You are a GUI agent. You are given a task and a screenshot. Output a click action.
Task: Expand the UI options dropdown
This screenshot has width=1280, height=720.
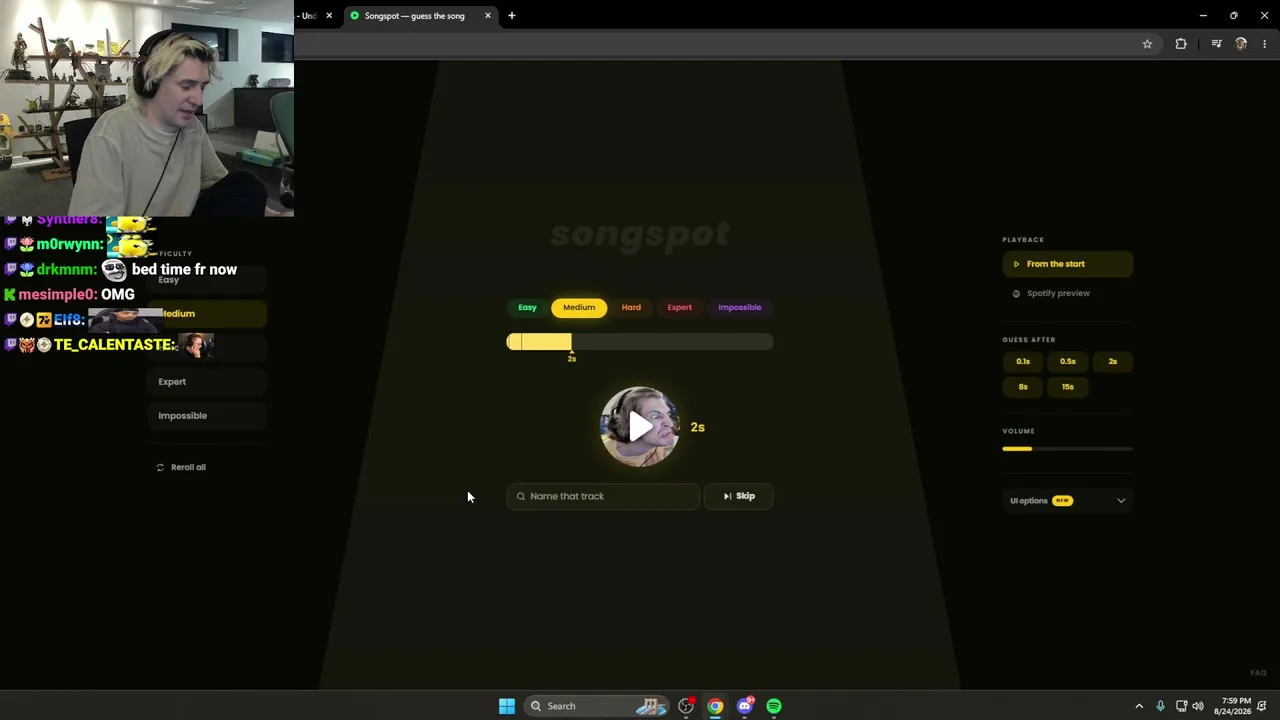(1067, 500)
